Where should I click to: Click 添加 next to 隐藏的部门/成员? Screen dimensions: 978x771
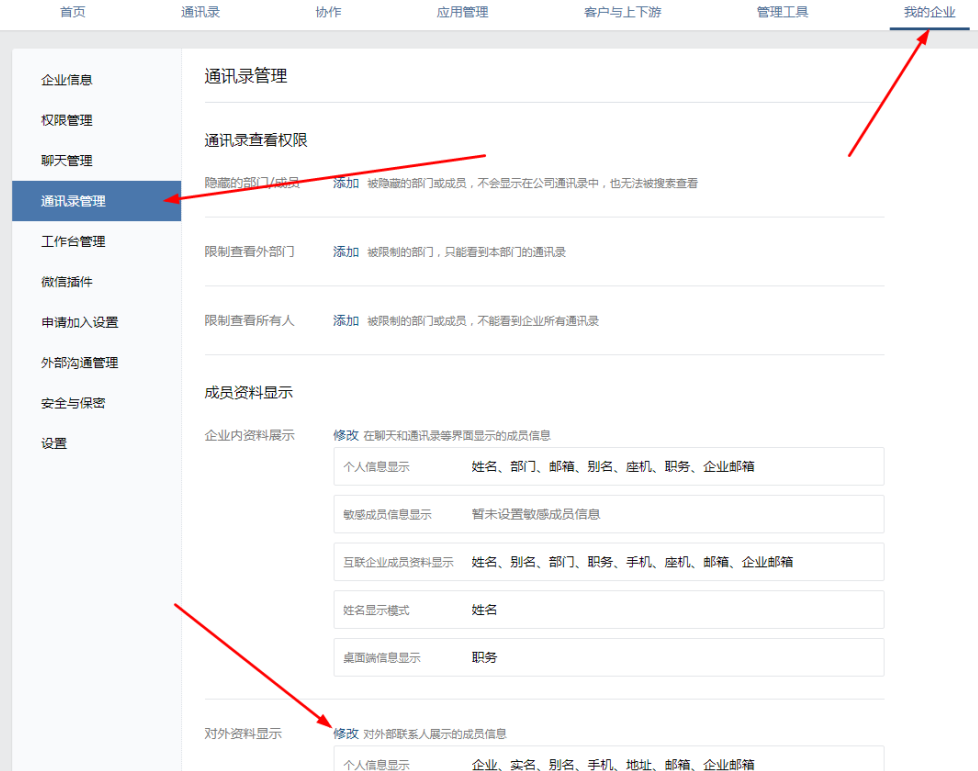click(345, 182)
